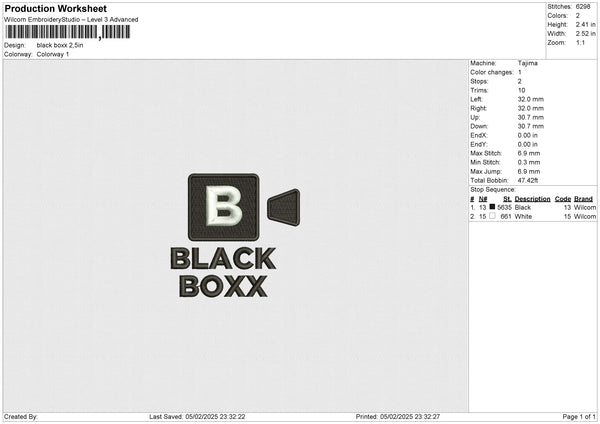
Task: Click the Colors value 2 in the header
Action: click(578, 16)
